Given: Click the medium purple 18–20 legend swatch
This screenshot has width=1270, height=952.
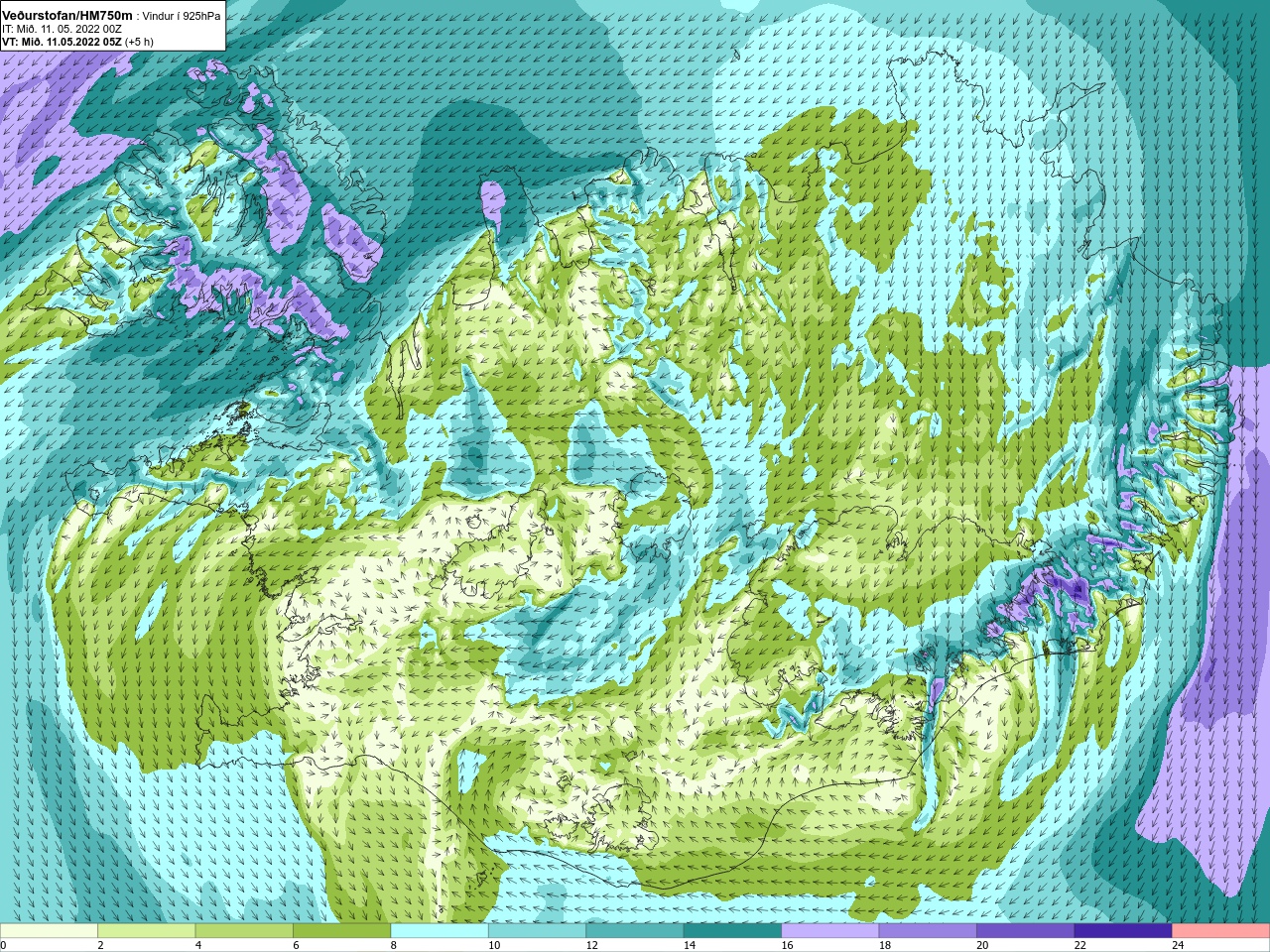Looking at the screenshot, I should click(928, 931).
